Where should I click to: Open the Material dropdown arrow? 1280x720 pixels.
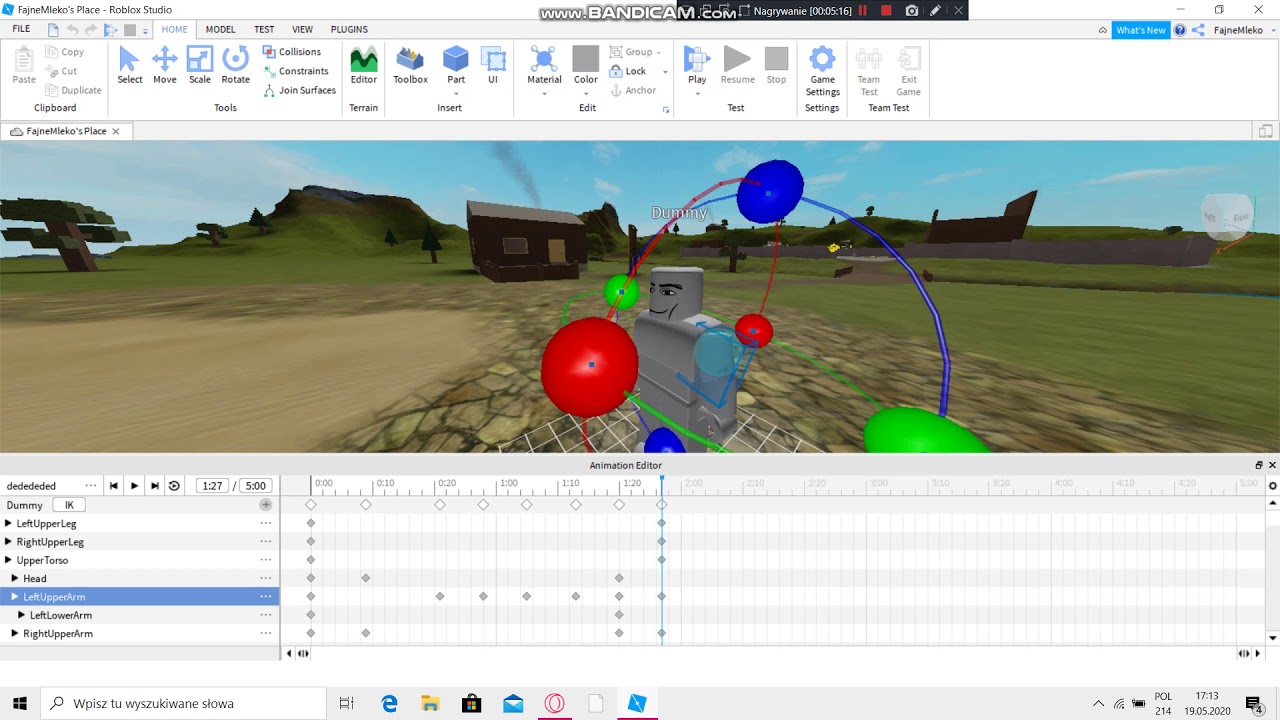coord(544,94)
